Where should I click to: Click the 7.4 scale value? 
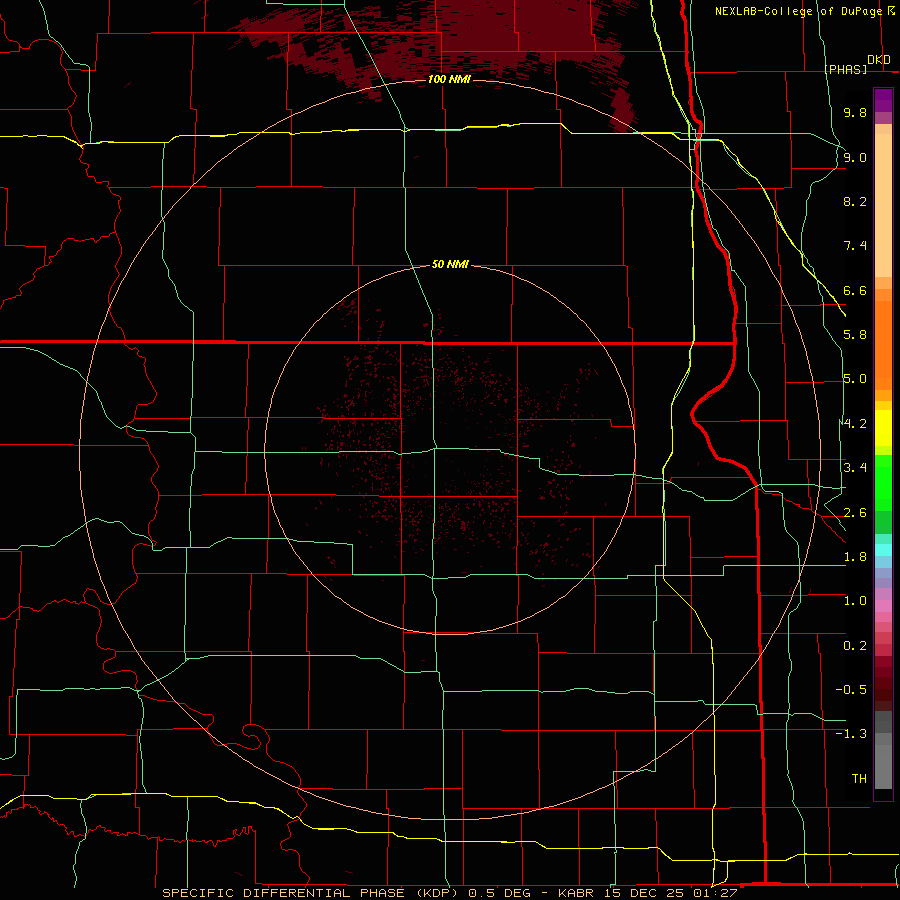pos(855,246)
